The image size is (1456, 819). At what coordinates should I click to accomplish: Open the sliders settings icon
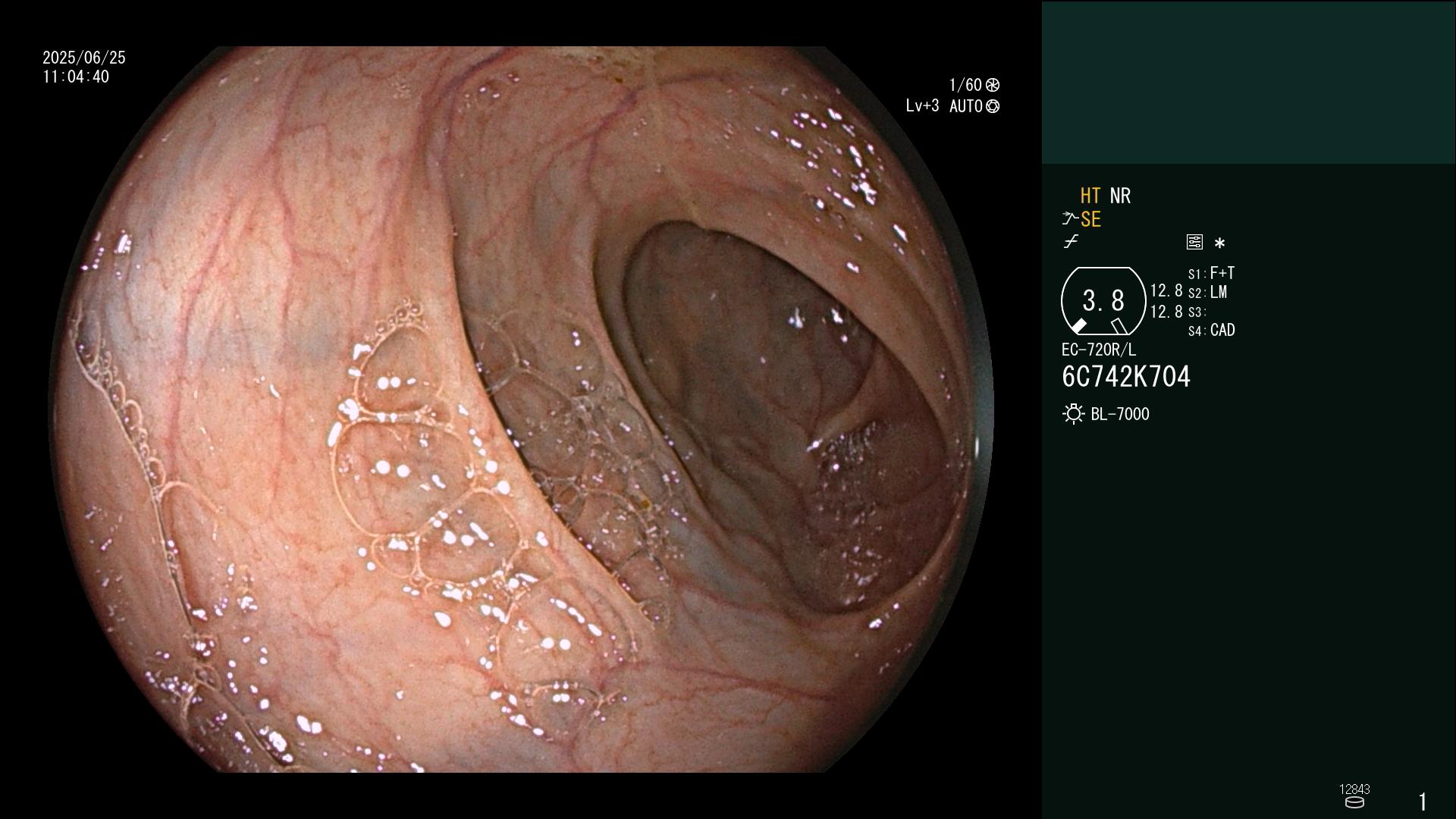click(1194, 242)
